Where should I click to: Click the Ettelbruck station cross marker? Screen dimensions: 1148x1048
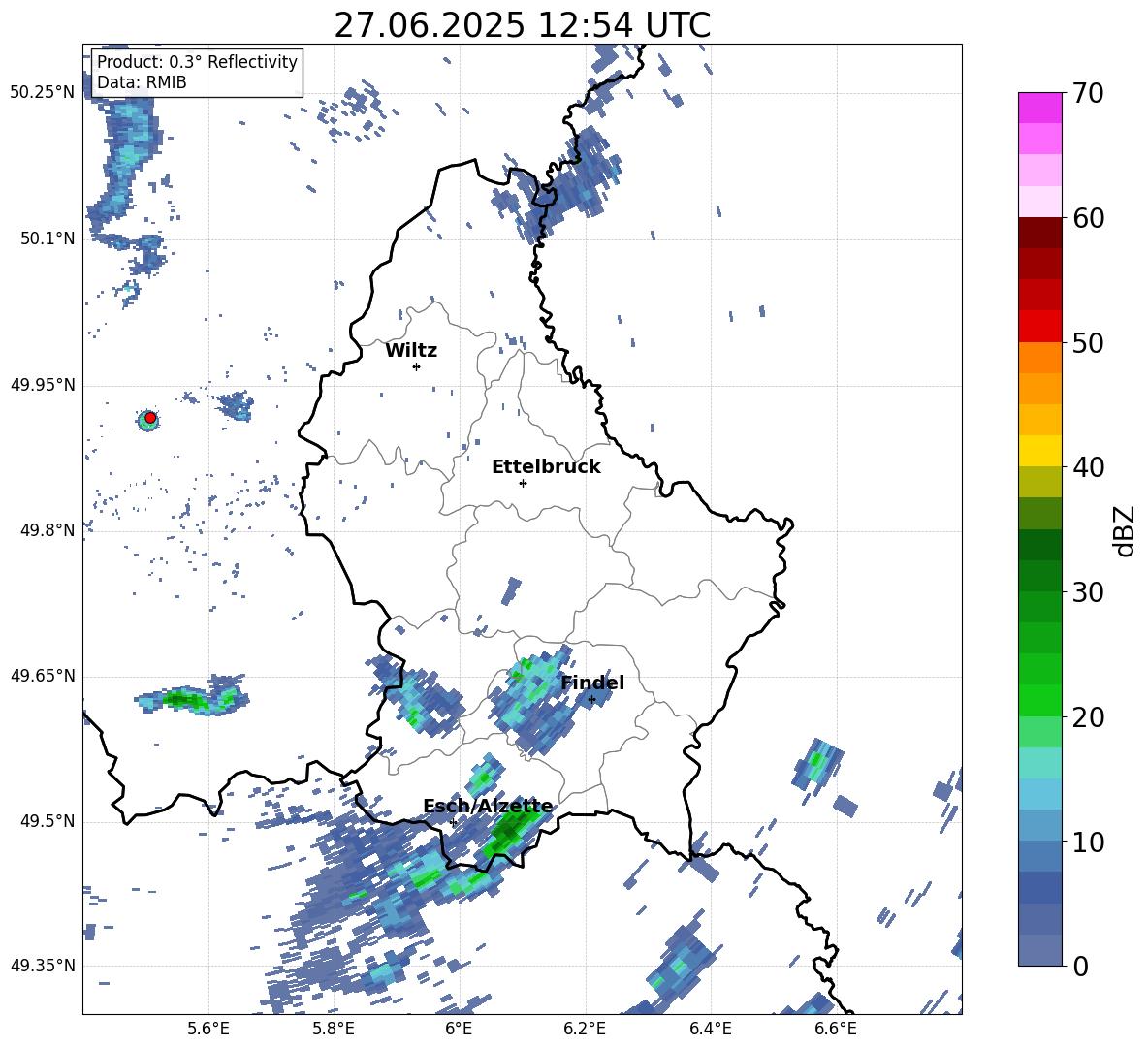click(523, 483)
